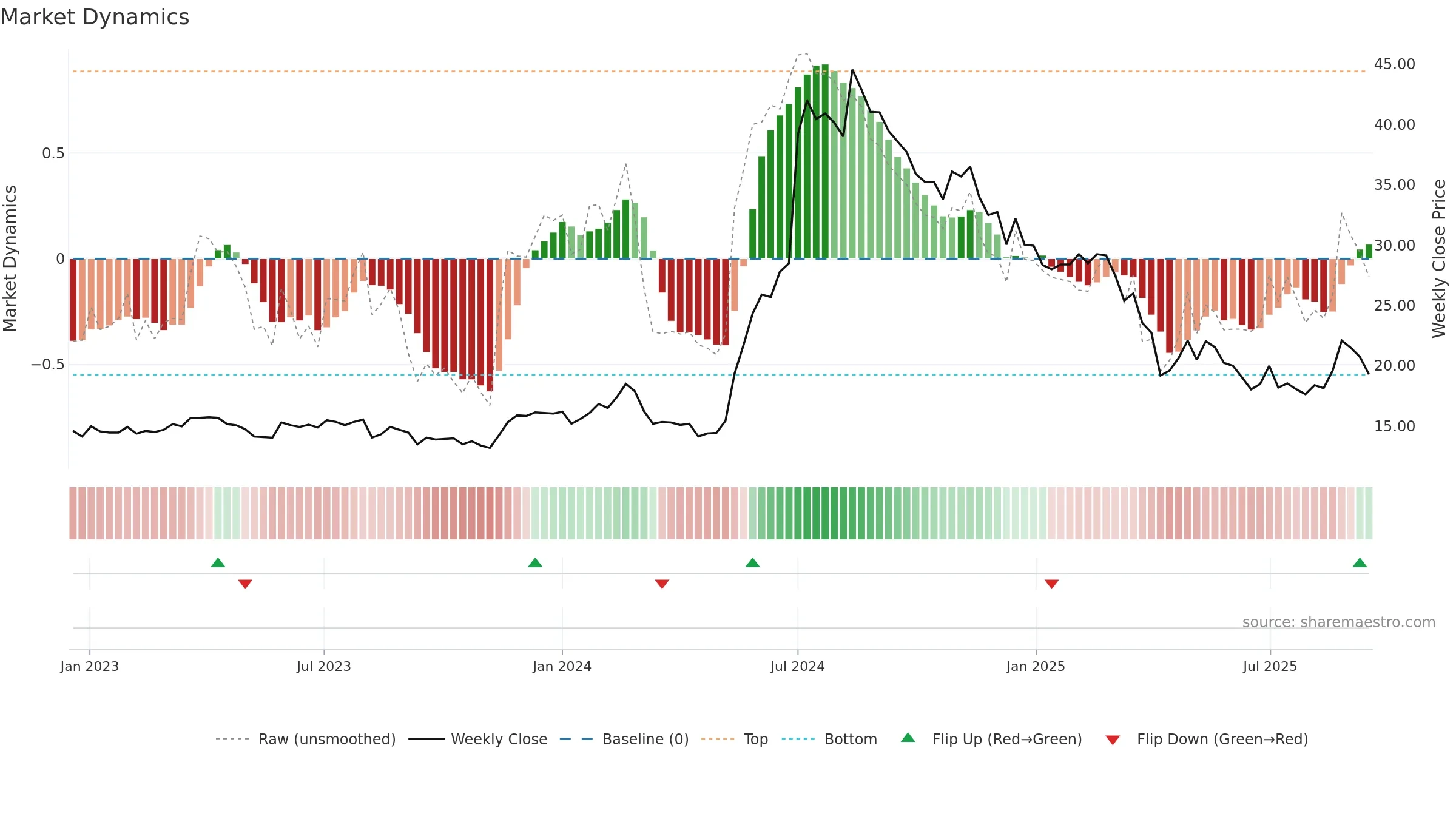Click the source: sharemaestro.com text

coord(1339,622)
